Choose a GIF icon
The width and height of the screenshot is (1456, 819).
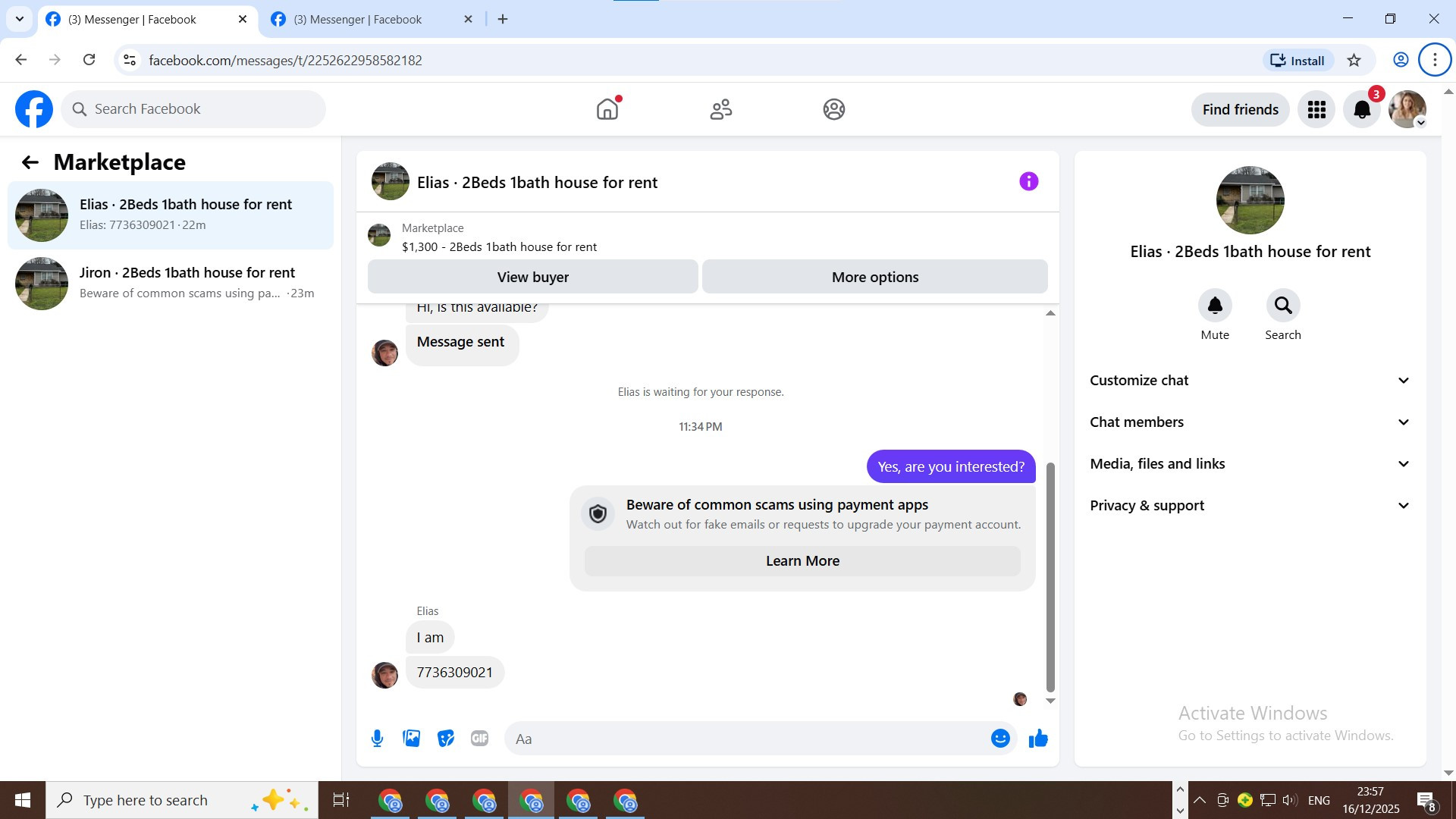tap(479, 739)
